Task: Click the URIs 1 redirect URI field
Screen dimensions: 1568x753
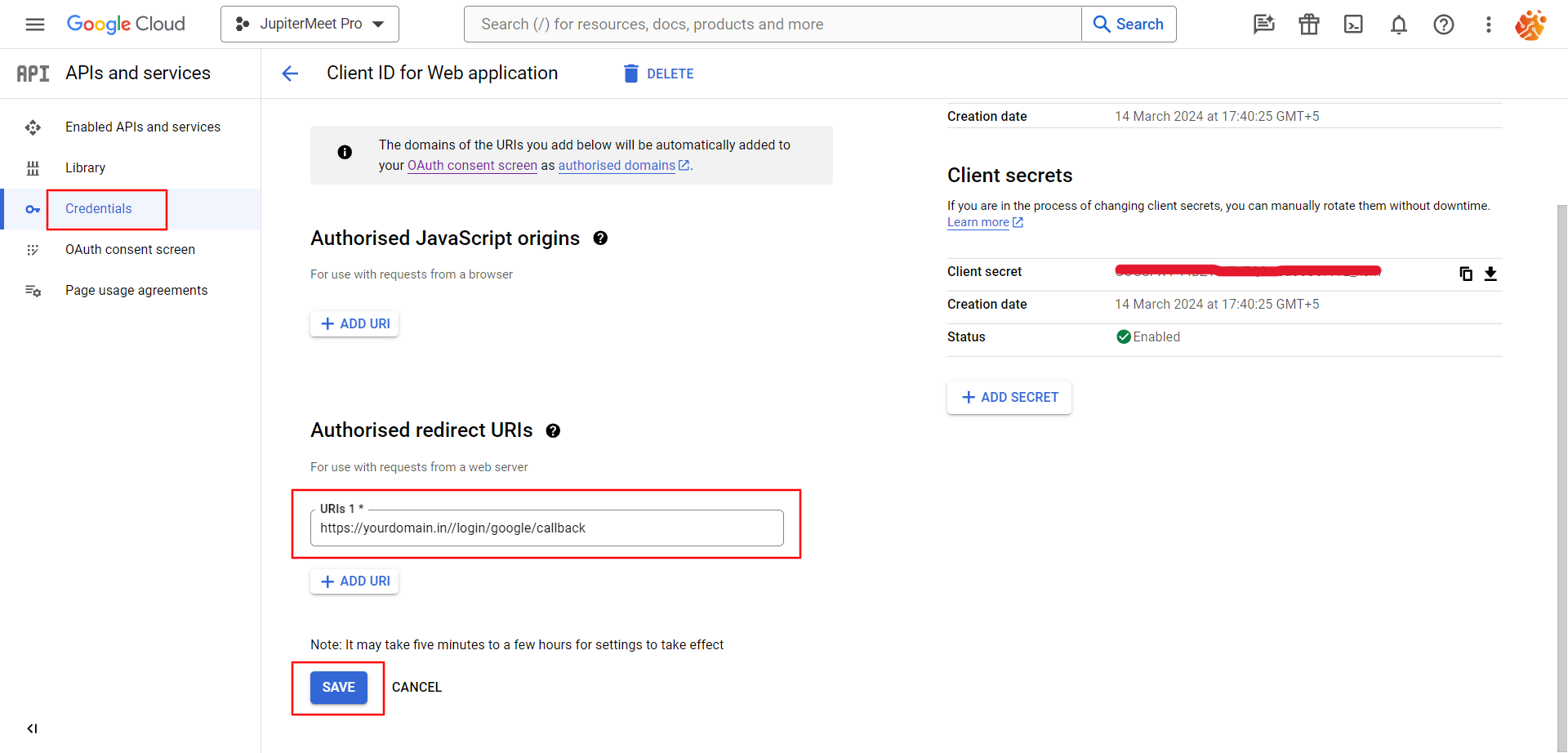Action: 546,528
